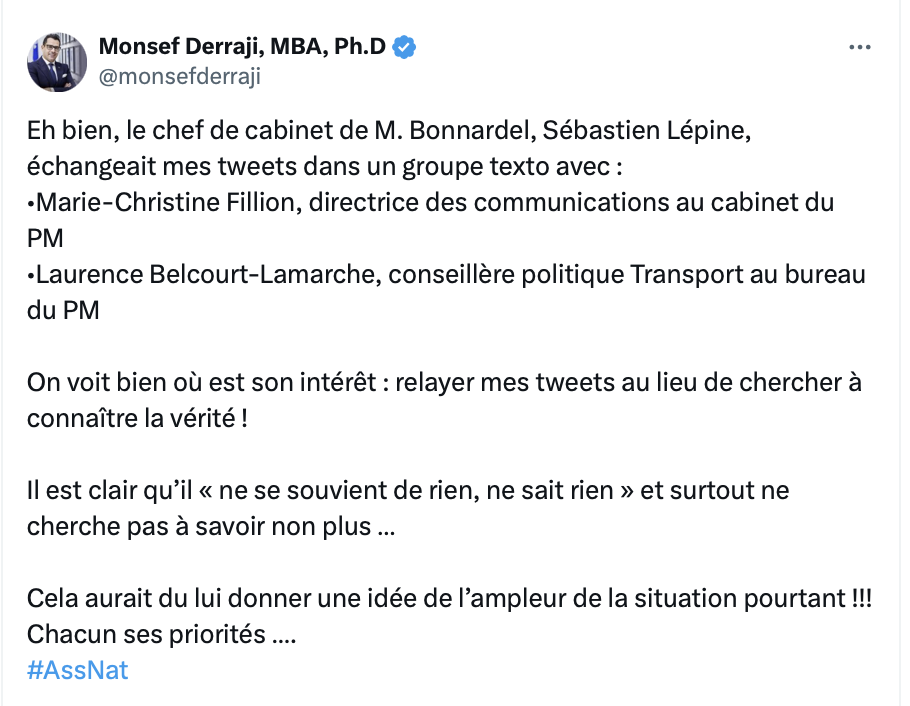The image size is (910, 706).
Task: Click the standalone 'PM' line below Fillion
Action: click(45, 239)
